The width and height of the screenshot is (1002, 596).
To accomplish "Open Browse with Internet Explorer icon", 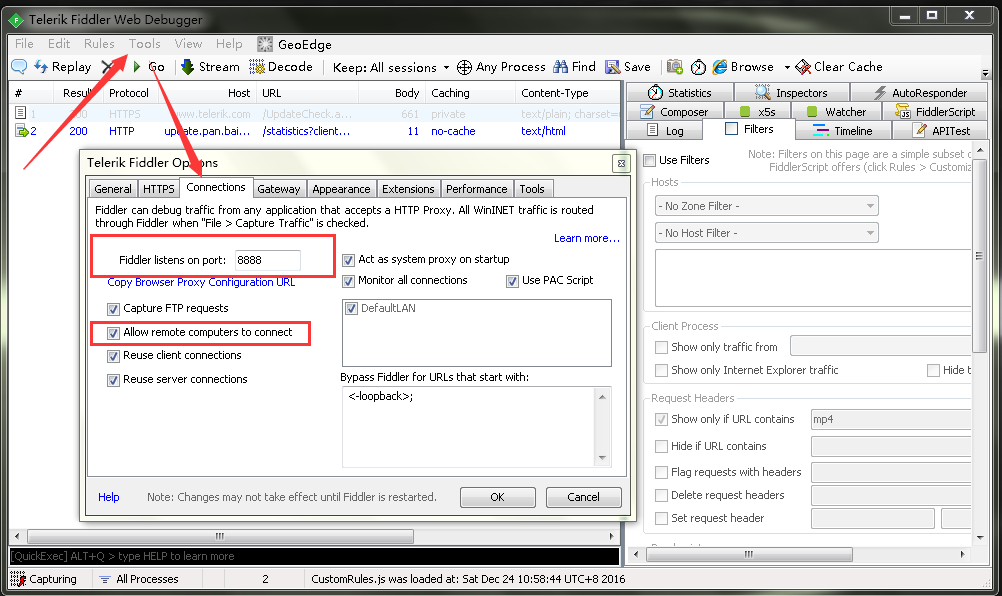I will [720, 67].
